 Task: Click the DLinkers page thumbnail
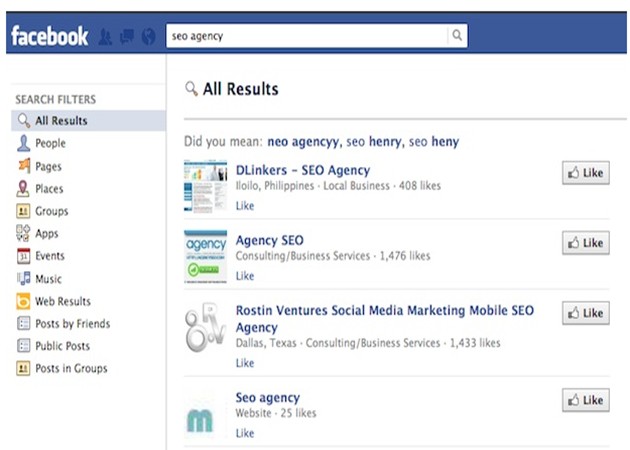tap(206, 185)
